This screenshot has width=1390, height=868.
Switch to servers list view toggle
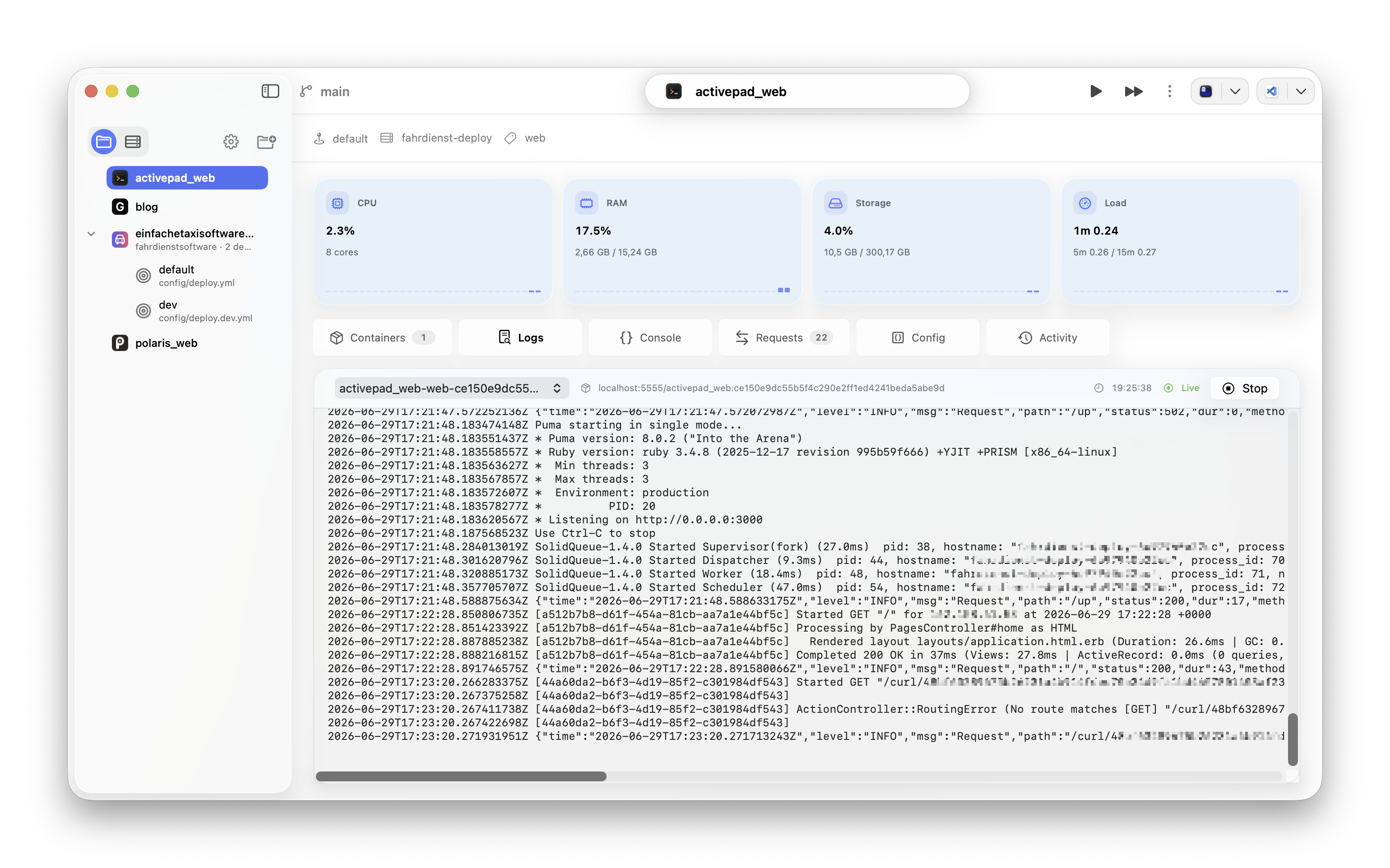(x=133, y=141)
